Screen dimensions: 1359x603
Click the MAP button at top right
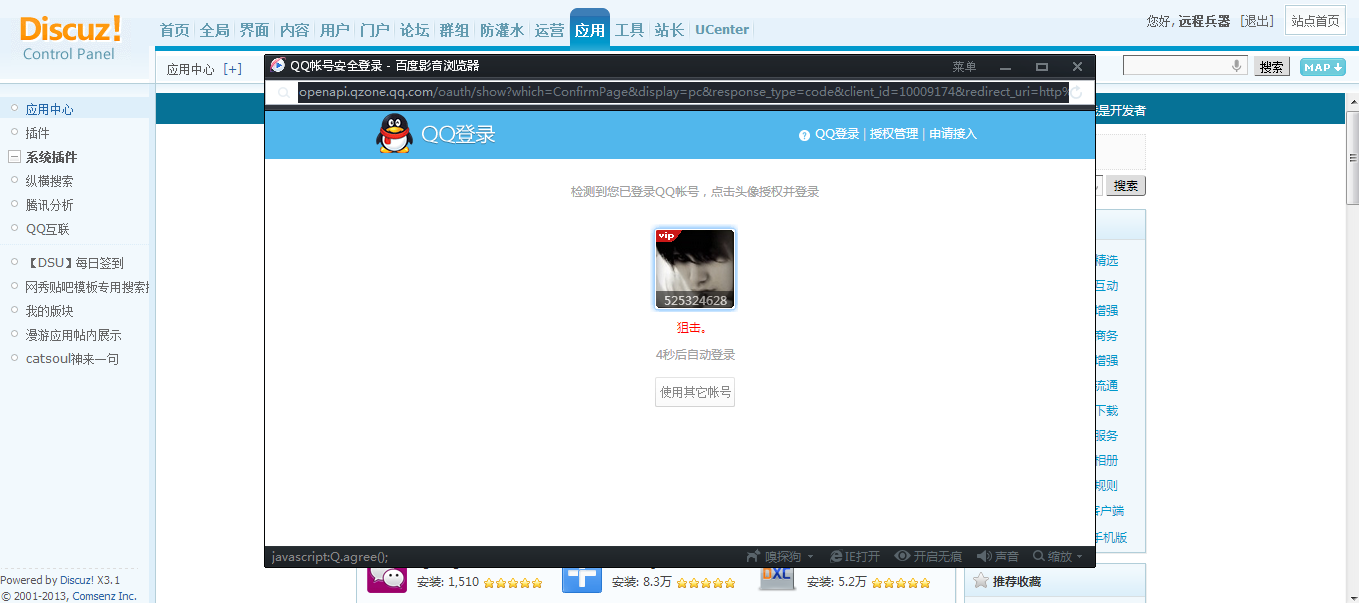(x=1322, y=67)
